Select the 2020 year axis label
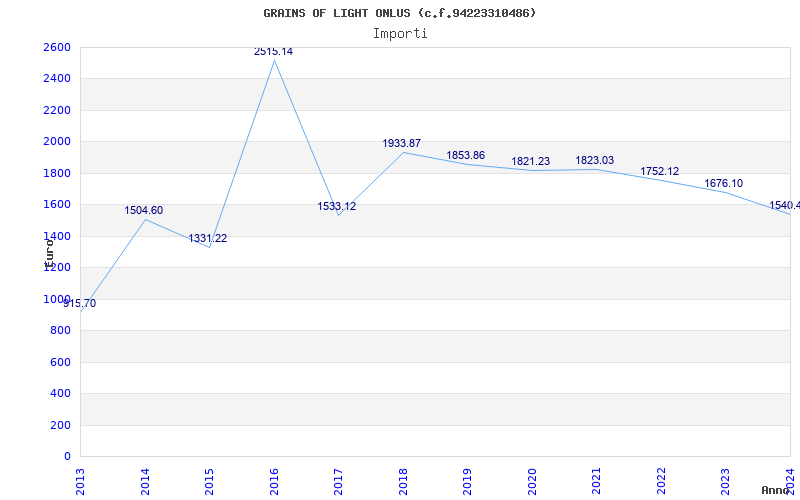Screen dimensions: 800x500 pyautogui.click(x=532, y=478)
